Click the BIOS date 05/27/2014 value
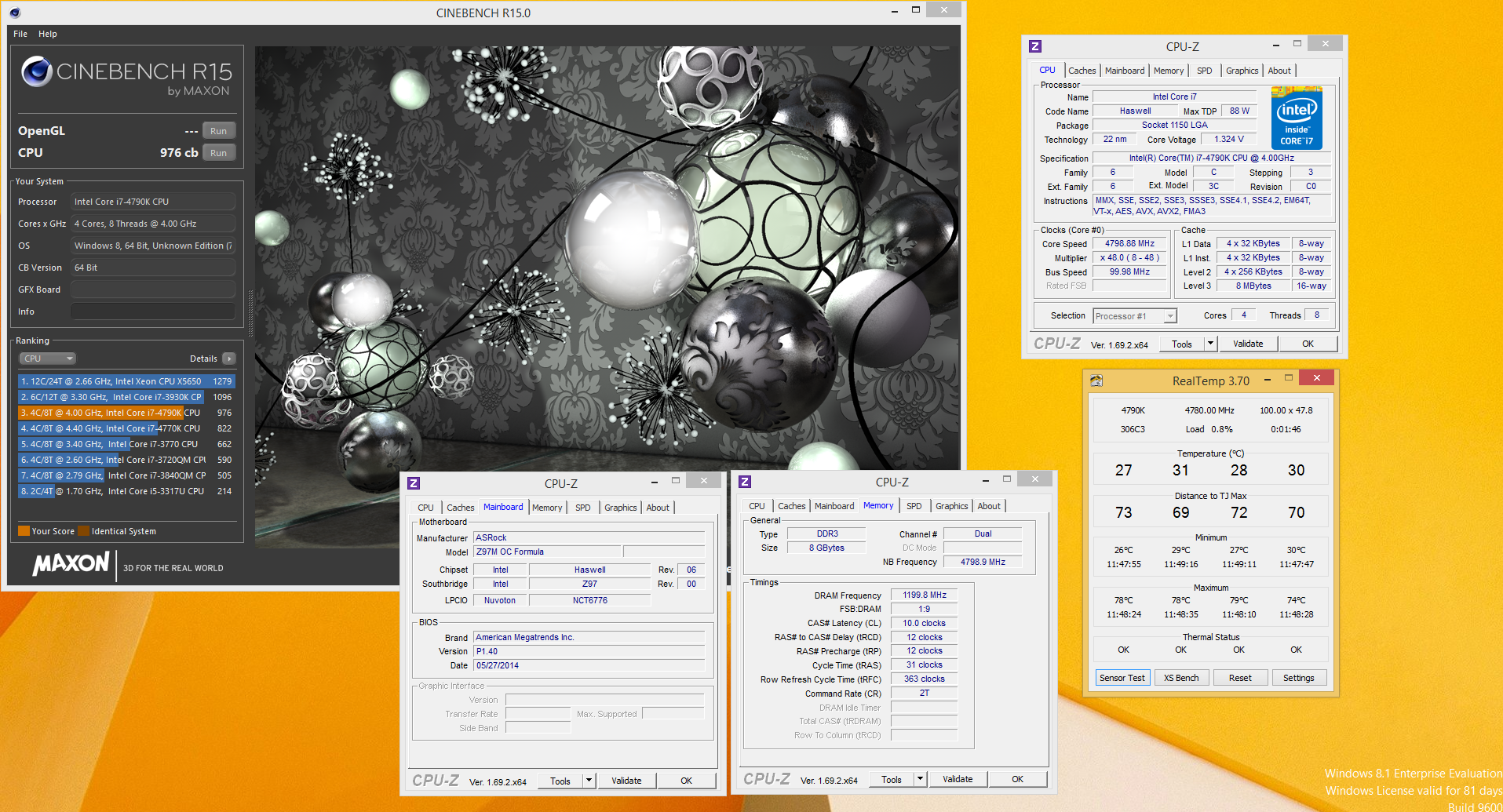This screenshot has height=812, width=1503. [x=589, y=666]
